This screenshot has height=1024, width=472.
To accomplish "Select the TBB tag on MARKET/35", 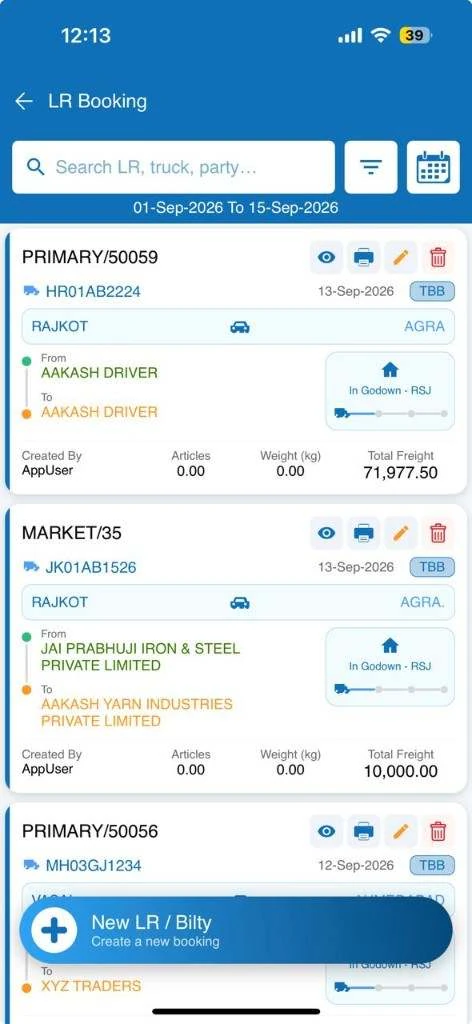I will pos(432,567).
